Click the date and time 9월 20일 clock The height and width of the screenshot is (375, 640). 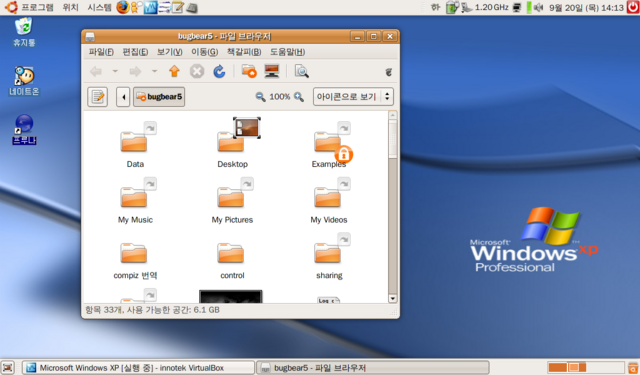pyautogui.click(x=587, y=7)
